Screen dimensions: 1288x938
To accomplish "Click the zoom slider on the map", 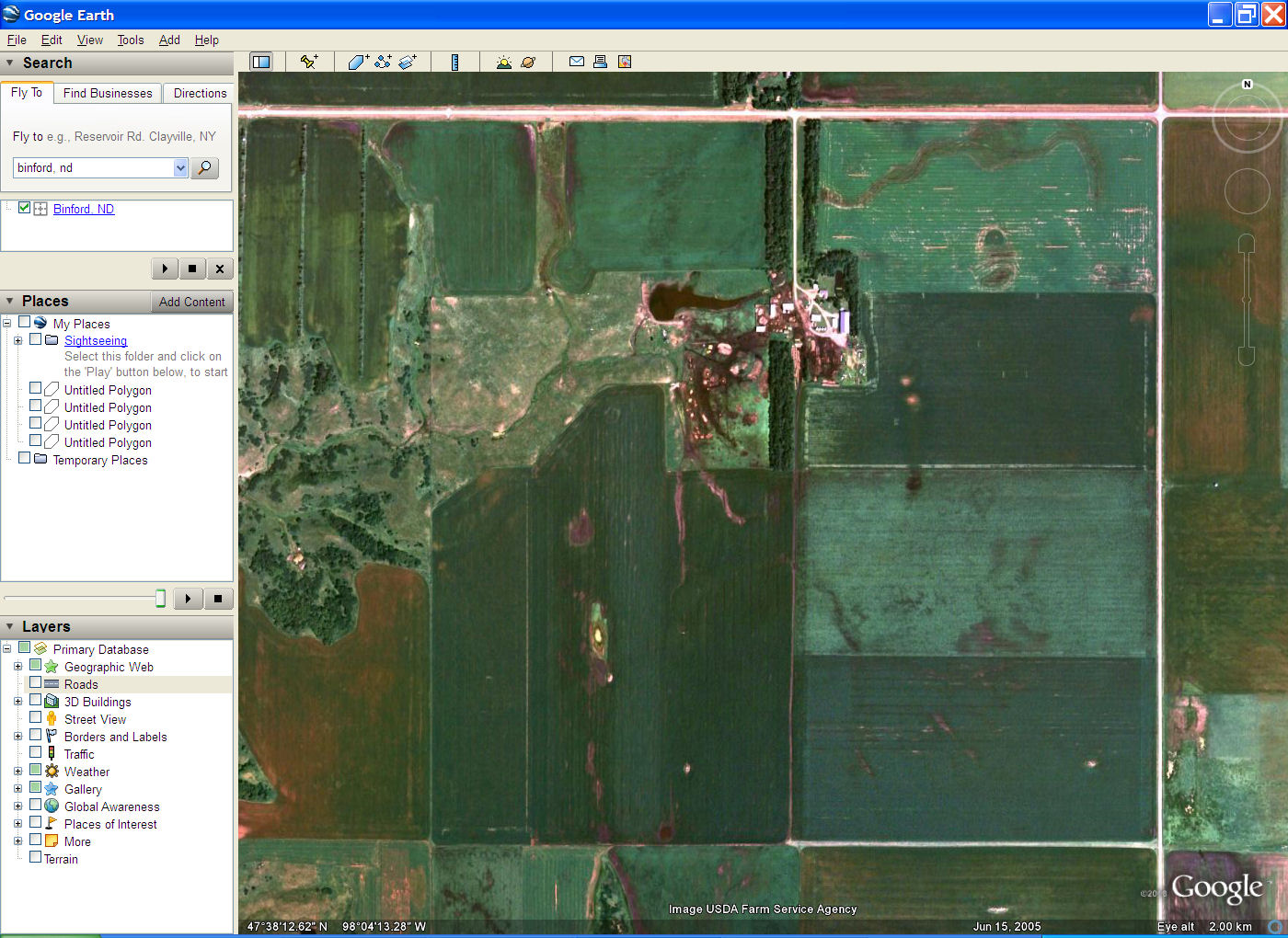I will (x=1247, y=300).
